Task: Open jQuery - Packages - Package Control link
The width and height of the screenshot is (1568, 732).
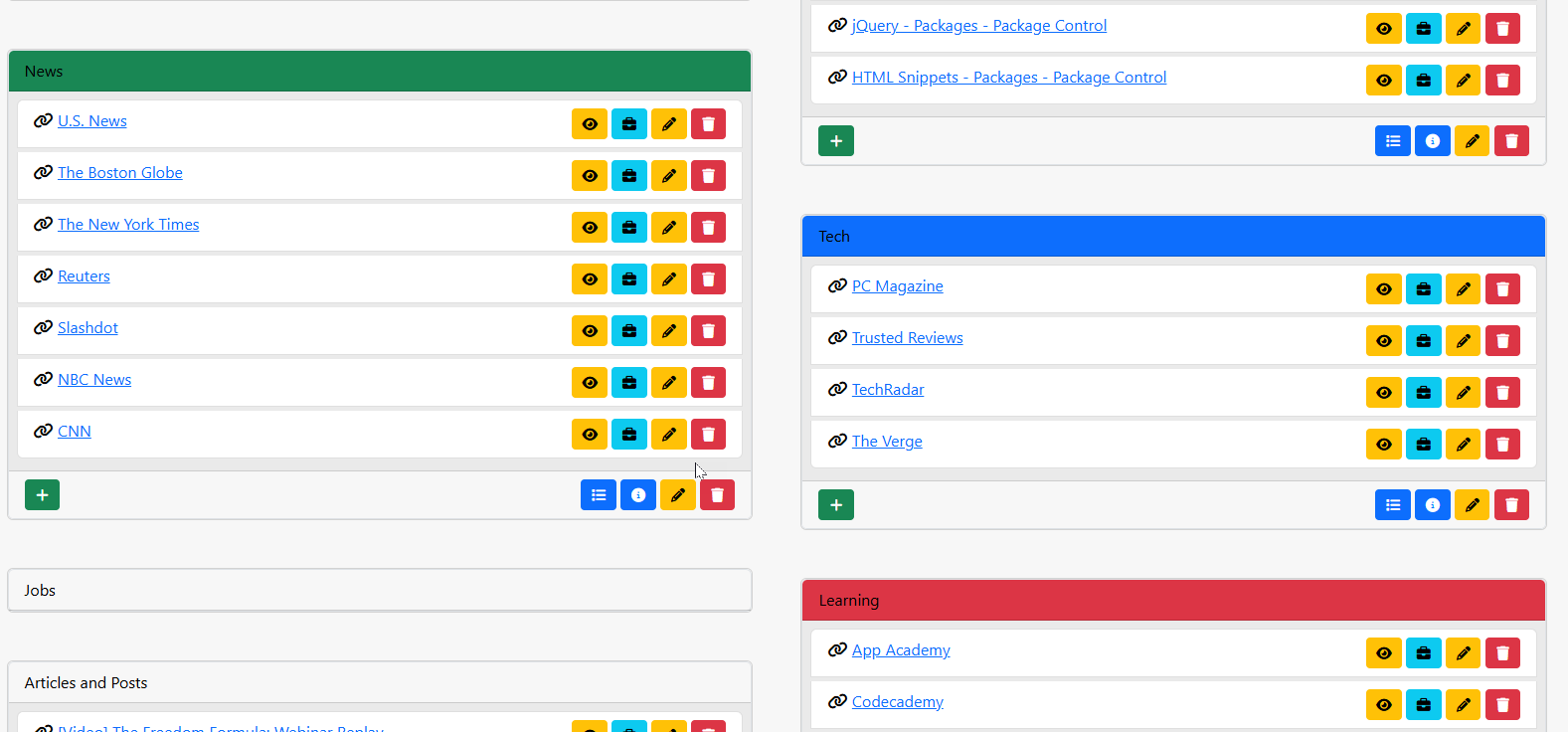Action: (979, 26)
